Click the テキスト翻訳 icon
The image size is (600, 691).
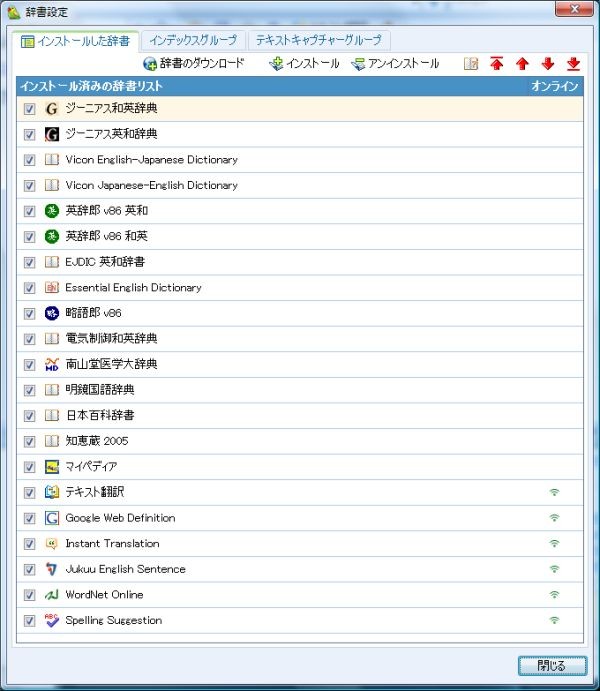pyautogui.click(x=52, y=492)
